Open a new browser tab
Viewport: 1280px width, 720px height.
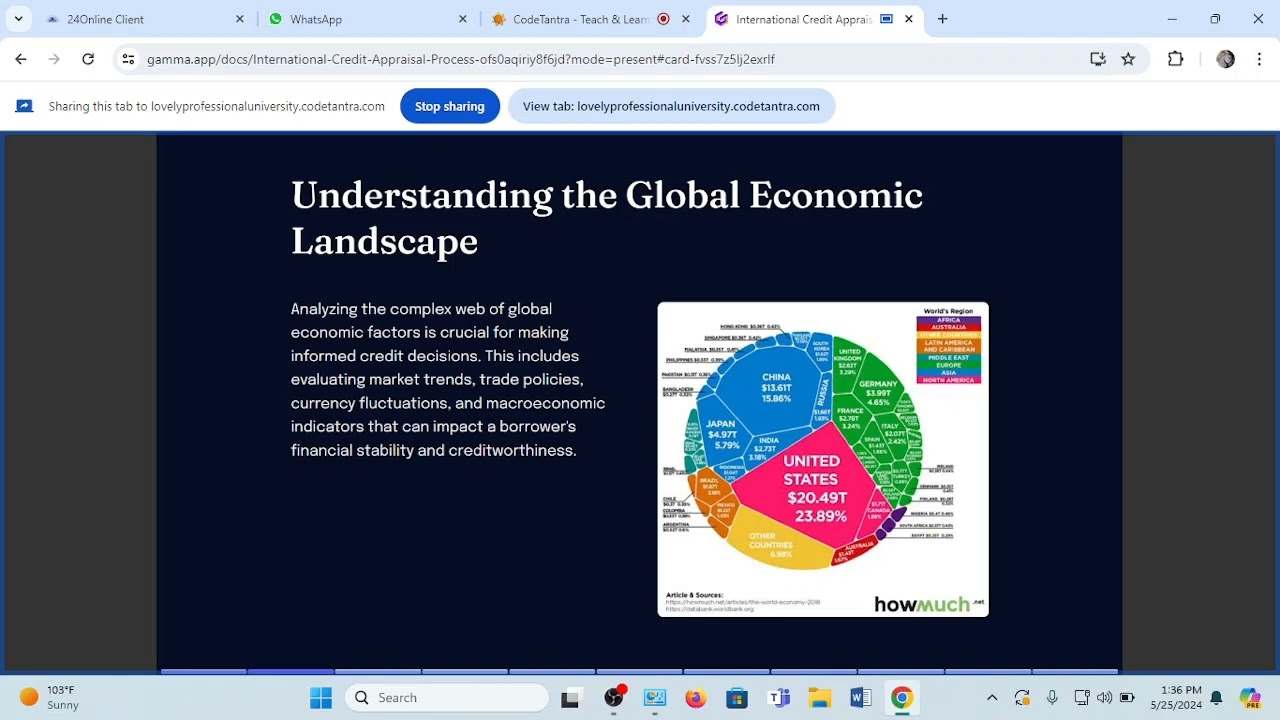point(942,19)
